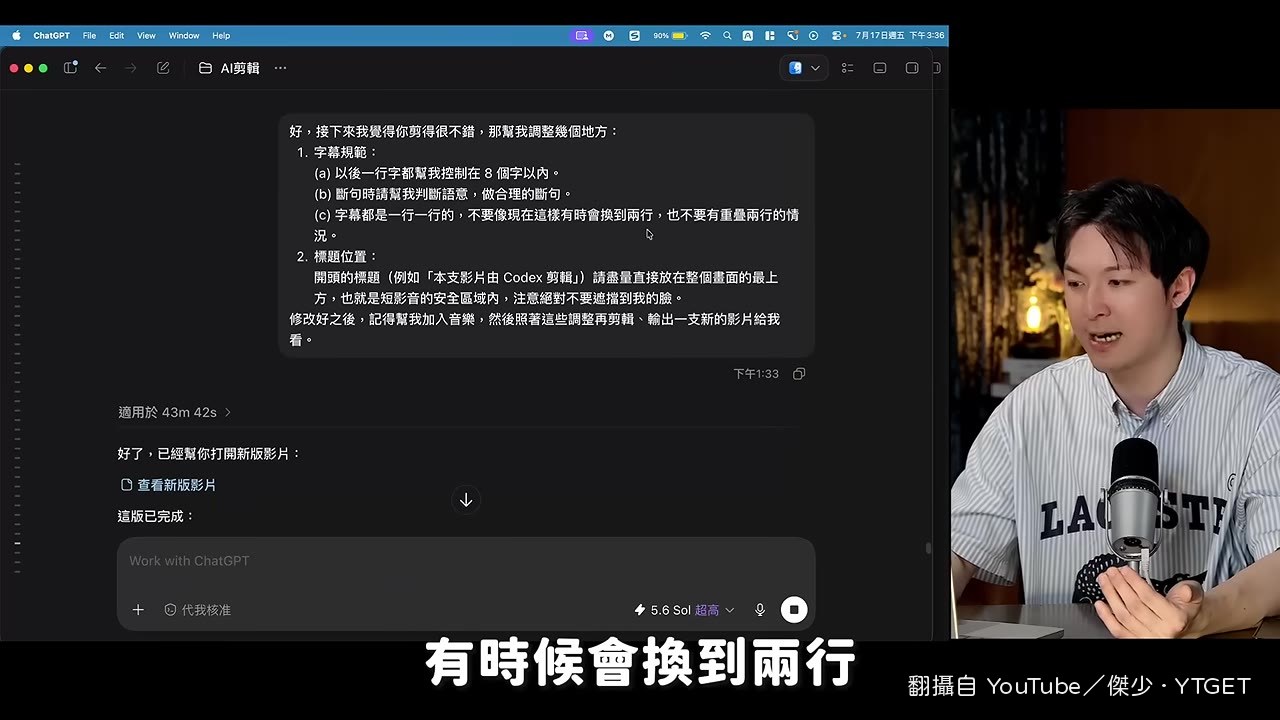The image size is (1280, 720).
Task: Open the three-dot more options menu
Action: tap(280, 68)
